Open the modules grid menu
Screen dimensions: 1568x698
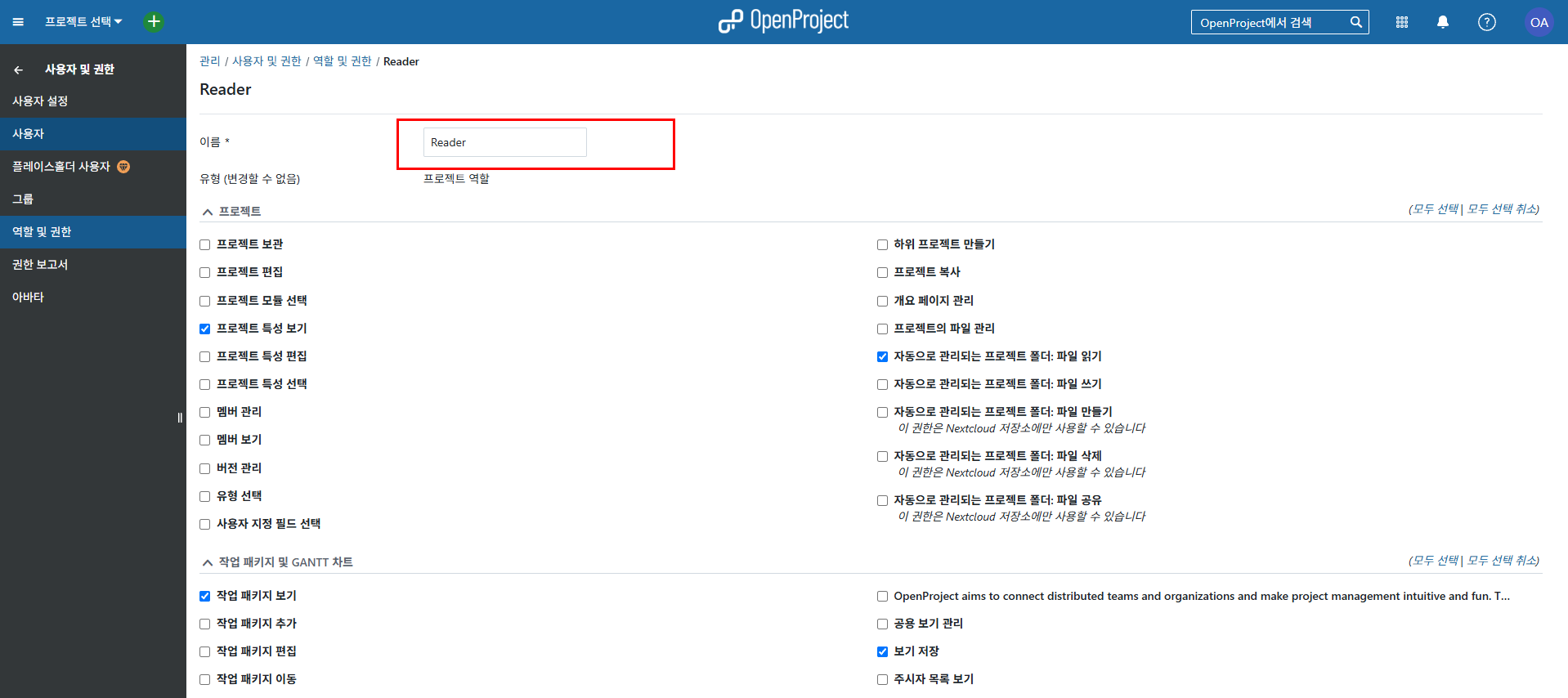coord(1402,22)
